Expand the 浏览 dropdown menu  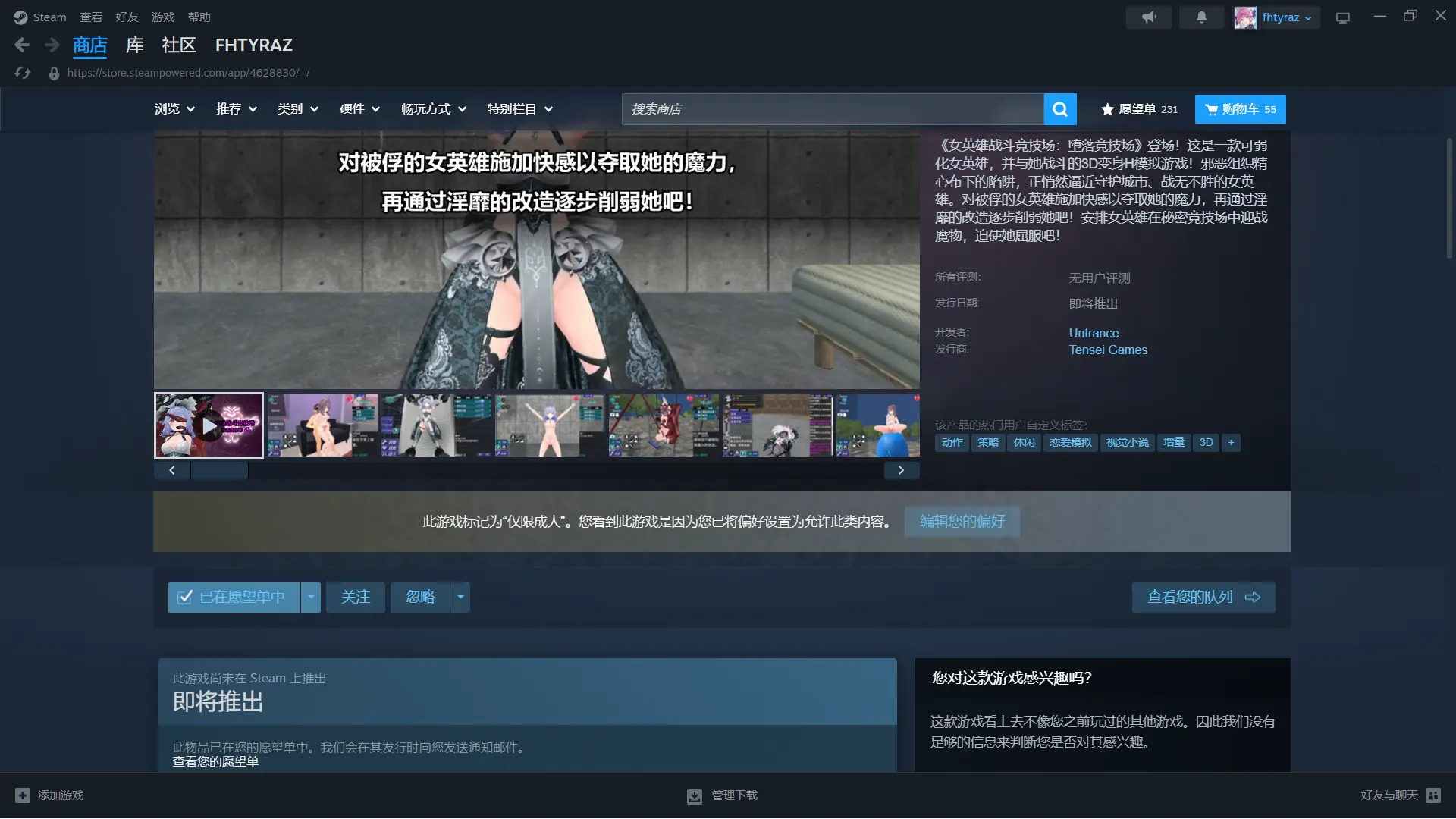(175, 109)
